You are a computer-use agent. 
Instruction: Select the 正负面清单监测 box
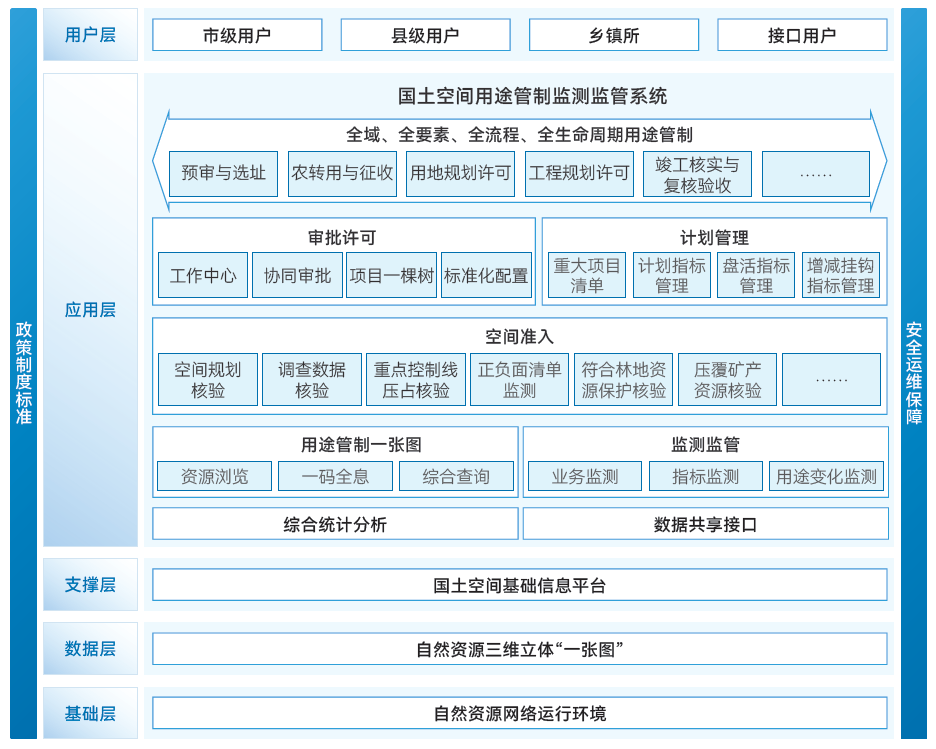click(x=519, y=380)
